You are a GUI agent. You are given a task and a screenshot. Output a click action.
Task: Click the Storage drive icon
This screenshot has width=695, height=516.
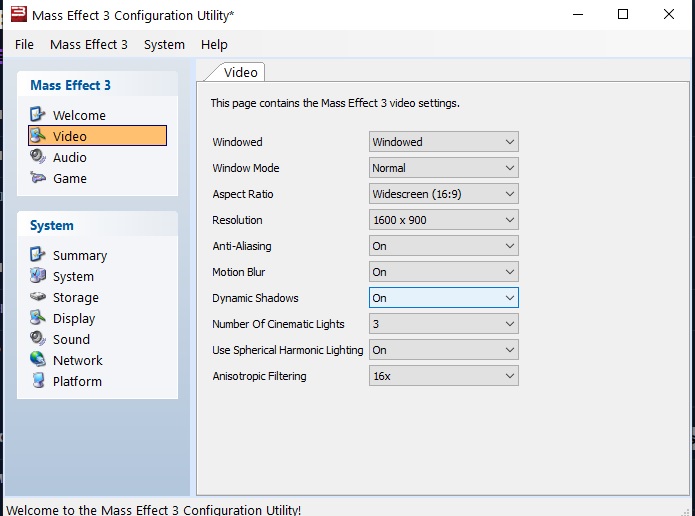click(38, 297)
